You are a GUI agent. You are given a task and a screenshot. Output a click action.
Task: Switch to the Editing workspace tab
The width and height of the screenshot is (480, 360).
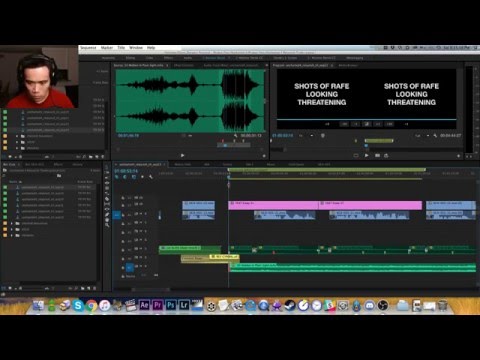[130, 58]
